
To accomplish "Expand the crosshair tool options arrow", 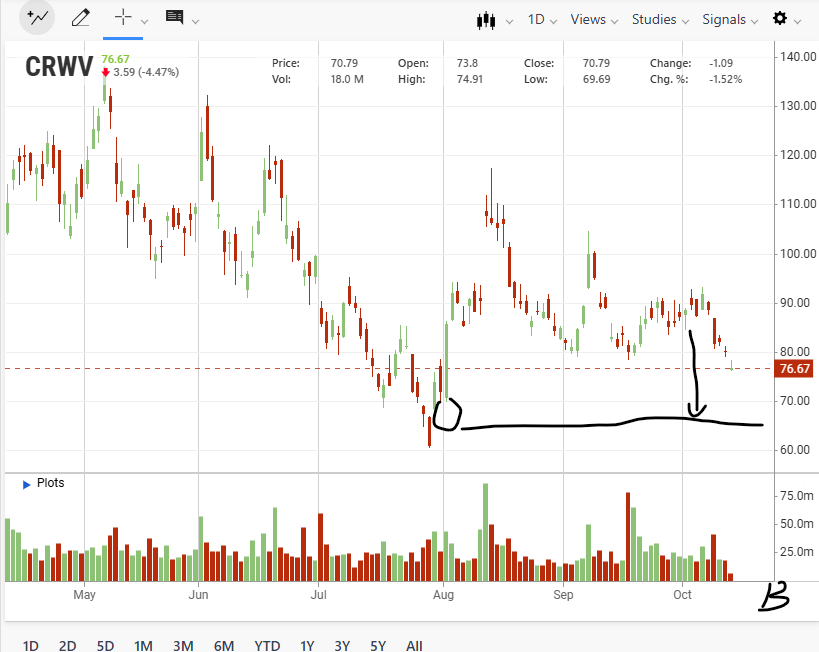I will tap(145, 21).
